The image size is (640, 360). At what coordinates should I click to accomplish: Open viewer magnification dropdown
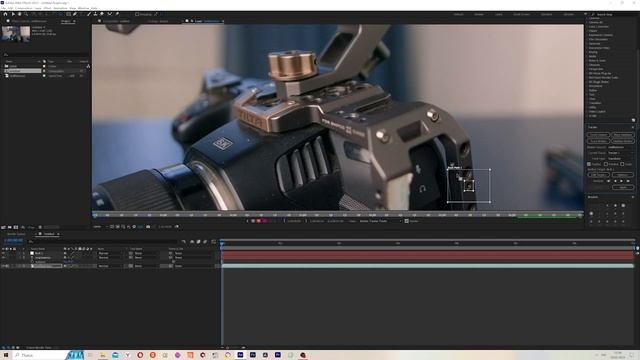click(x=100, y=227)
